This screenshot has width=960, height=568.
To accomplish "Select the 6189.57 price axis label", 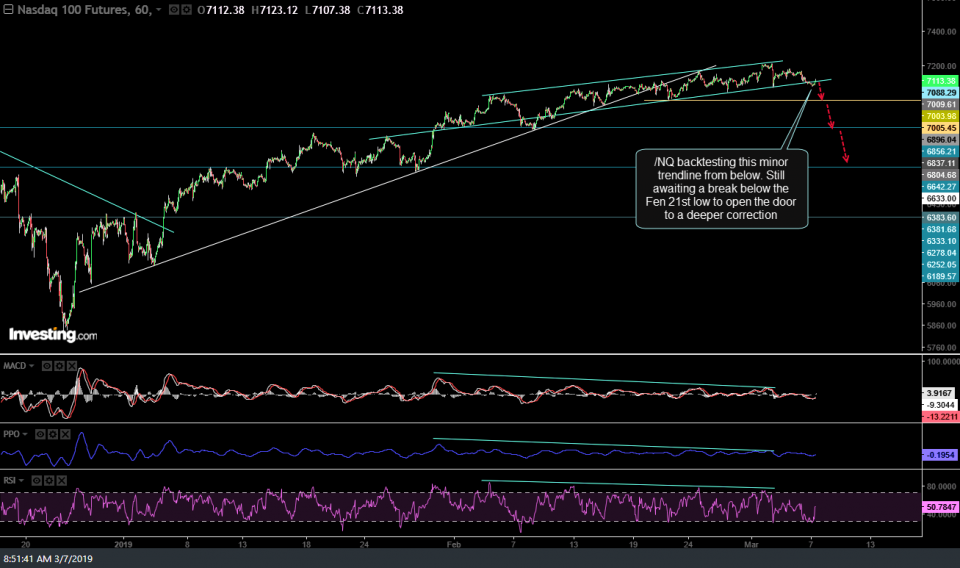I will point(940,276).
